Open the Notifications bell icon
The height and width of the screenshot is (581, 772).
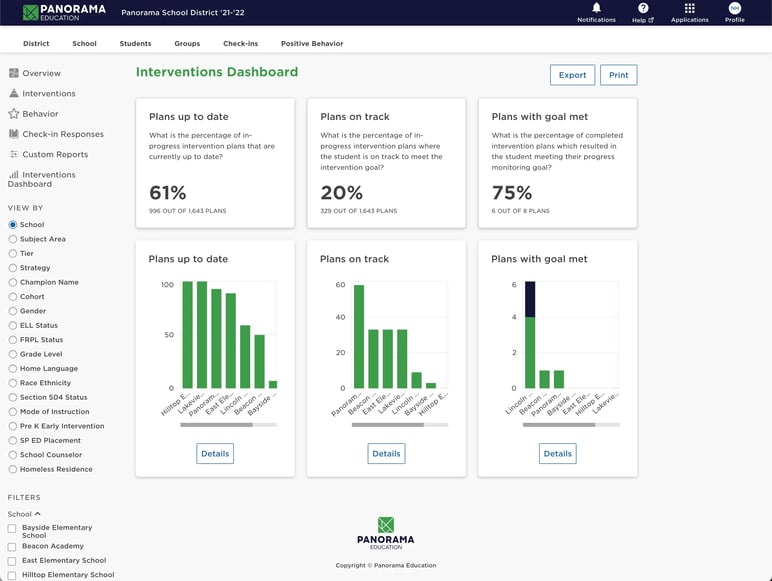pos(596,8)
